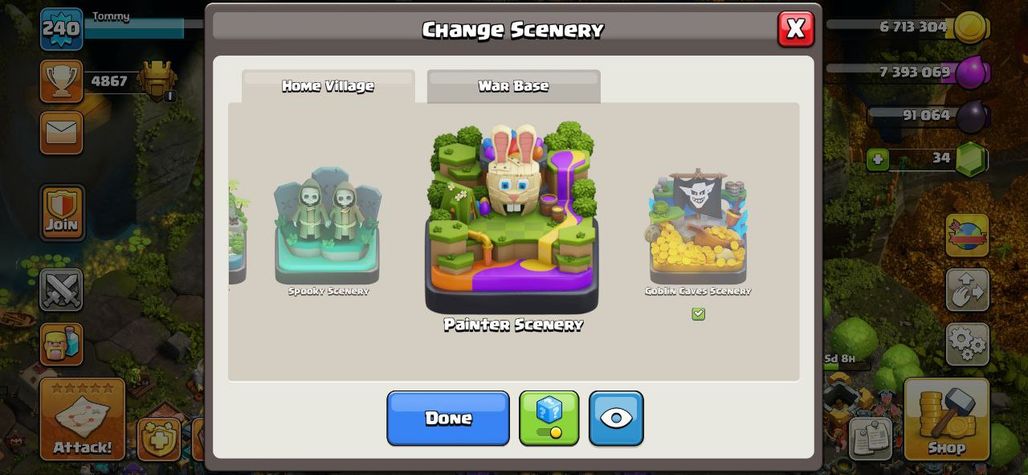The width and height of the screenshot is (1028, 475).
Task: Confirm with the Done button
Action: coord(448,418)
